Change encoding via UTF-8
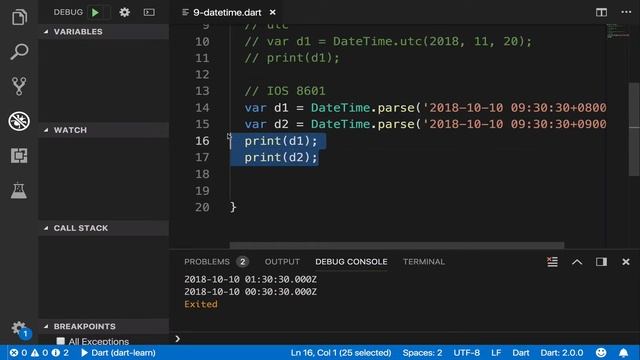The width and height of the screenshot is (640, 360). [466, 353]
